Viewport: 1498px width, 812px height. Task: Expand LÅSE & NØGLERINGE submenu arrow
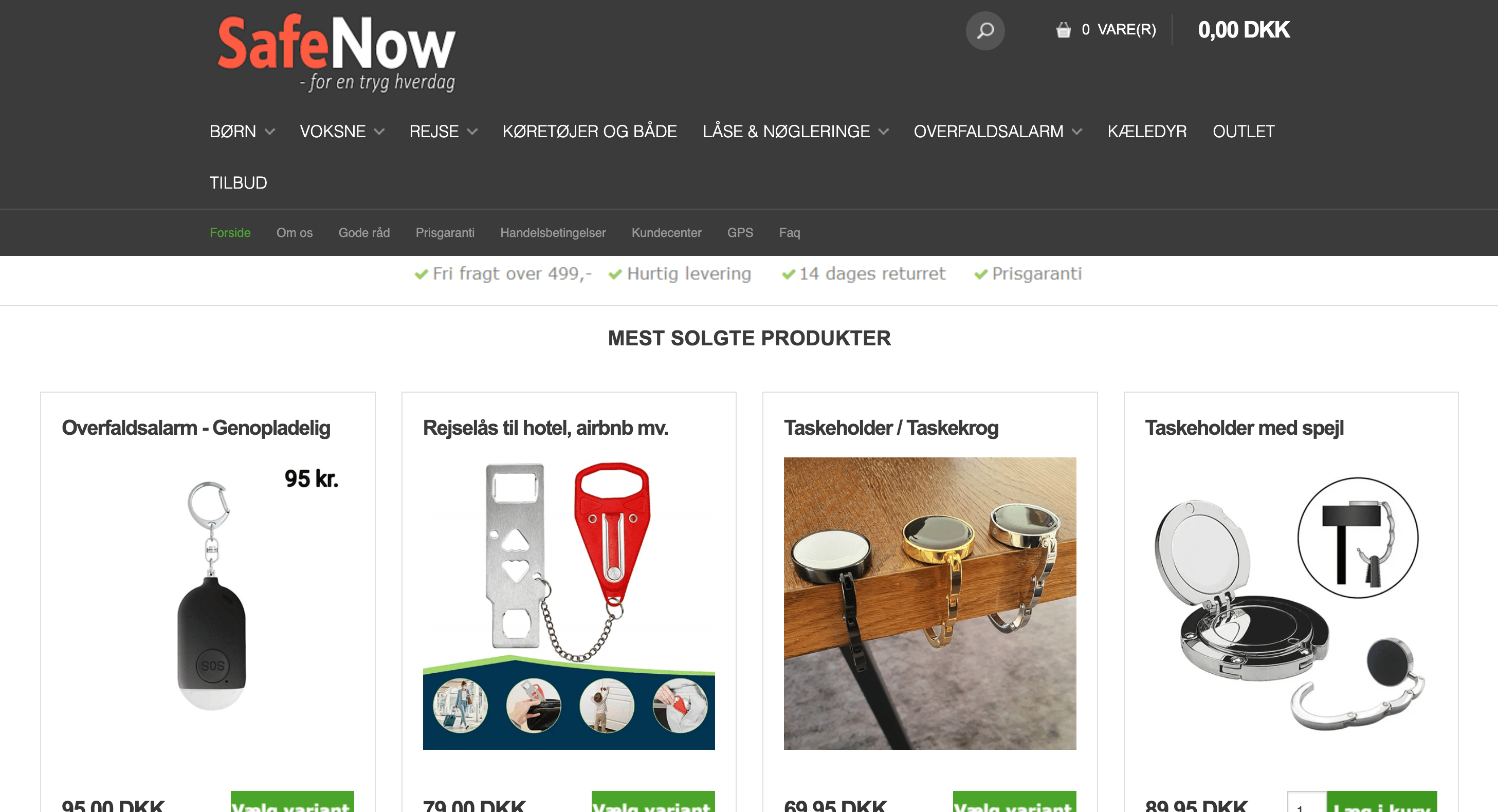(x=883, y=132)
